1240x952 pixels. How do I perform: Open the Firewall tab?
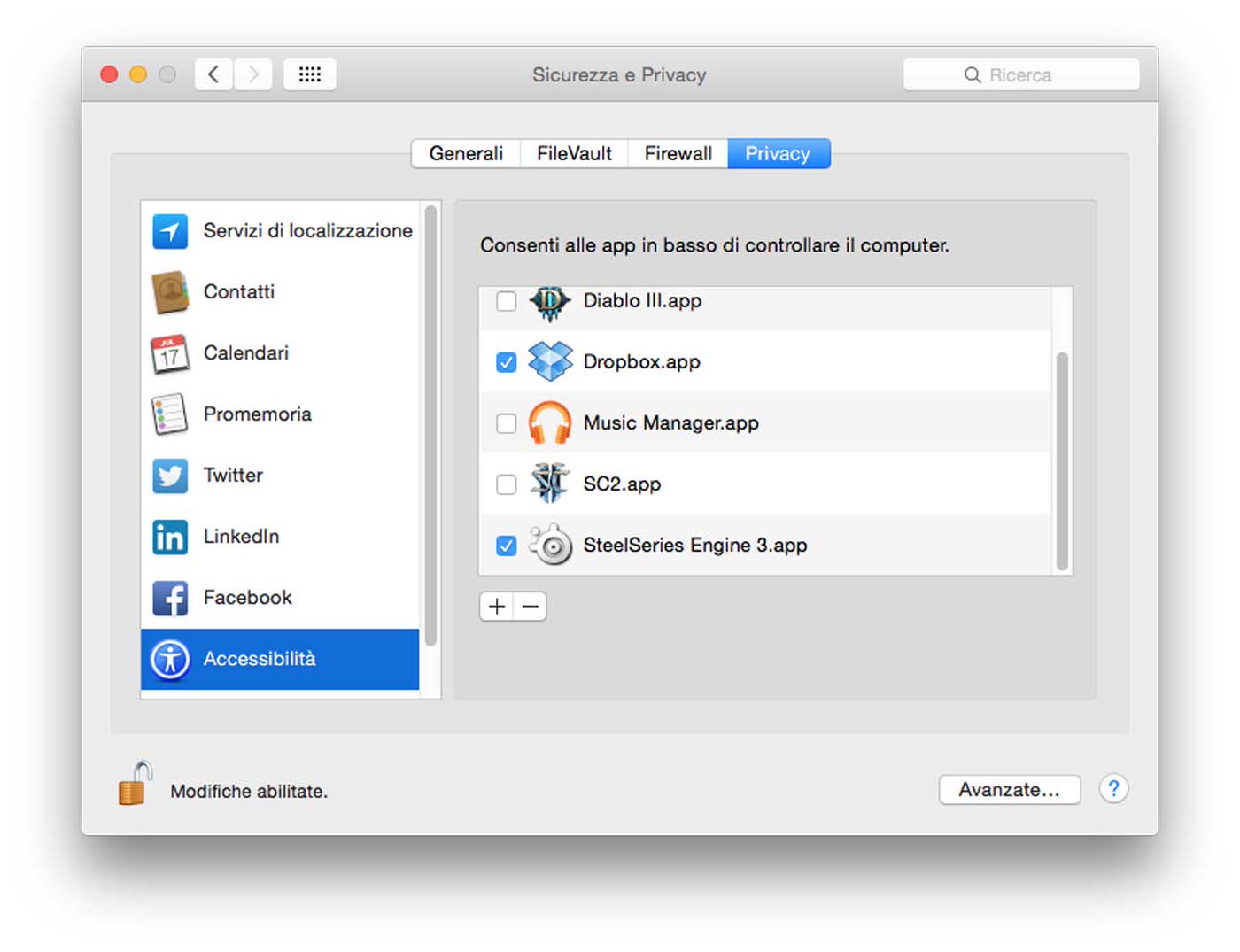(x=678, y=153)
